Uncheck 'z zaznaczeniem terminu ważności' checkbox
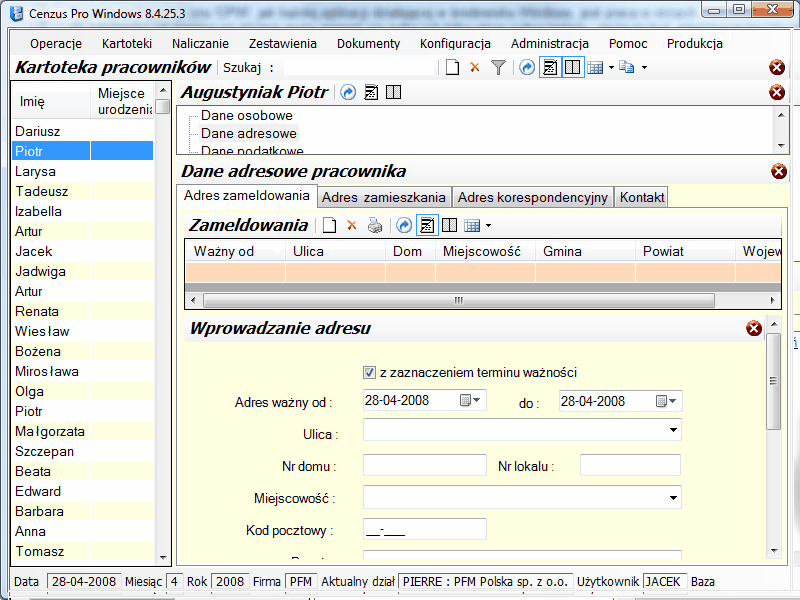This screenshot has width=800, height=600. (x=370, y=372)
